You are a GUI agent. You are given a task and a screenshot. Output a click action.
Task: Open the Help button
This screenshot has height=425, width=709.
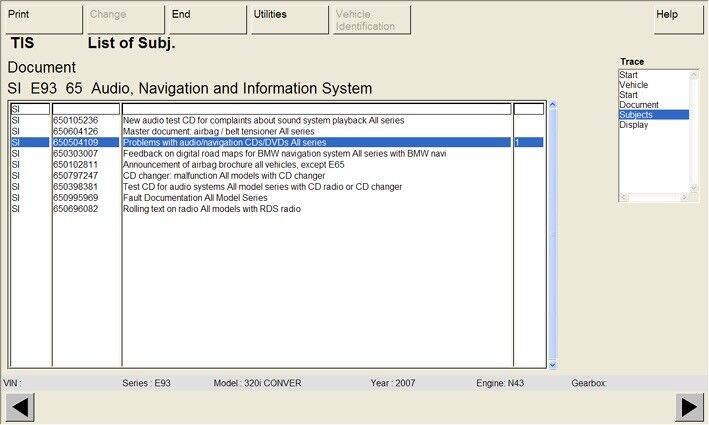pos(679,19)
